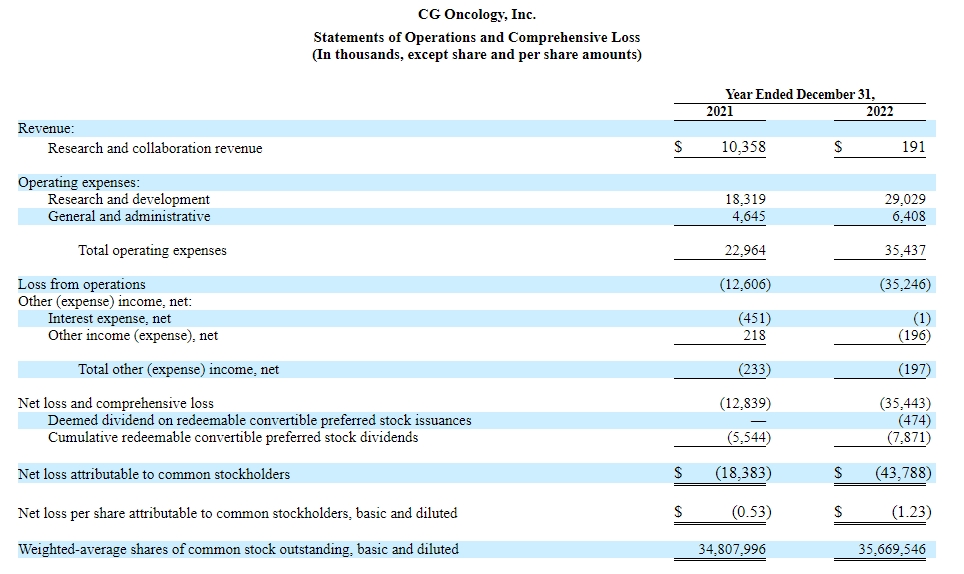Click 'Deemed dividend on redeemable convertible' label
The width and height of the screenshot is (964, 574).
click(x=259, y=420)
